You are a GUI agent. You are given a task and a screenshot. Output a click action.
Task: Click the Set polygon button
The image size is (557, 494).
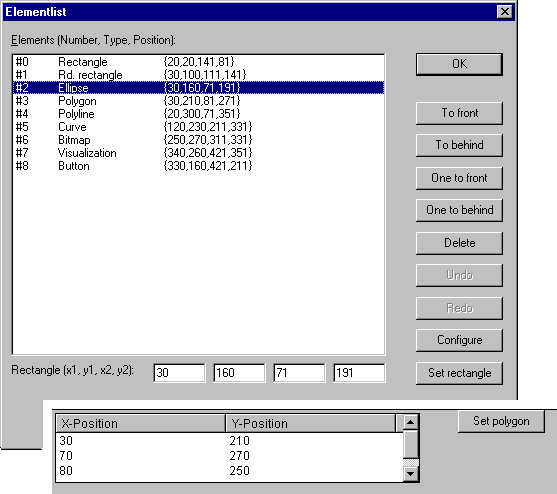coord(501,422)
